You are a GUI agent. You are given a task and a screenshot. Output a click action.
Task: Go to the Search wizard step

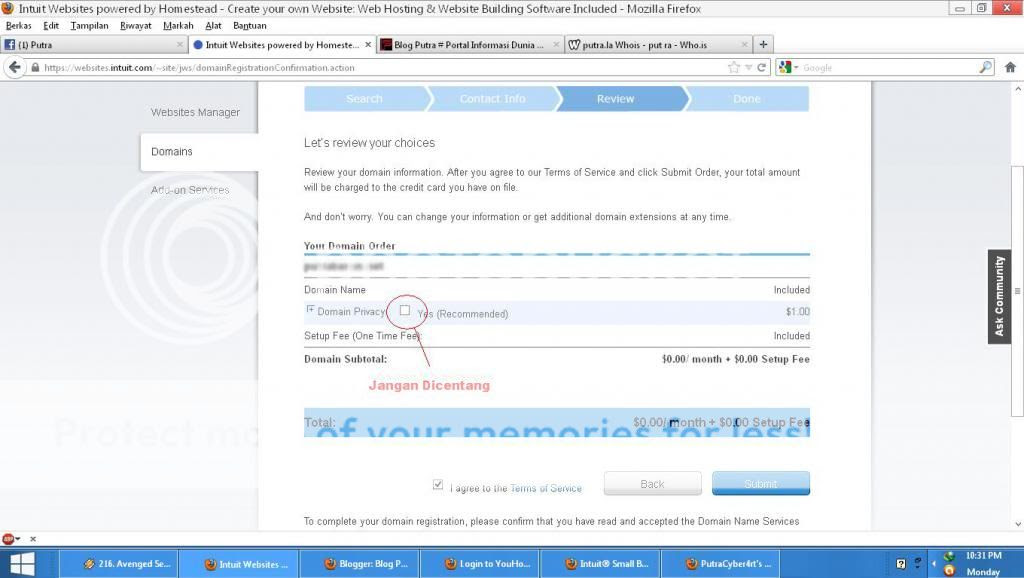pyautogui.click(x=364, y=99)
